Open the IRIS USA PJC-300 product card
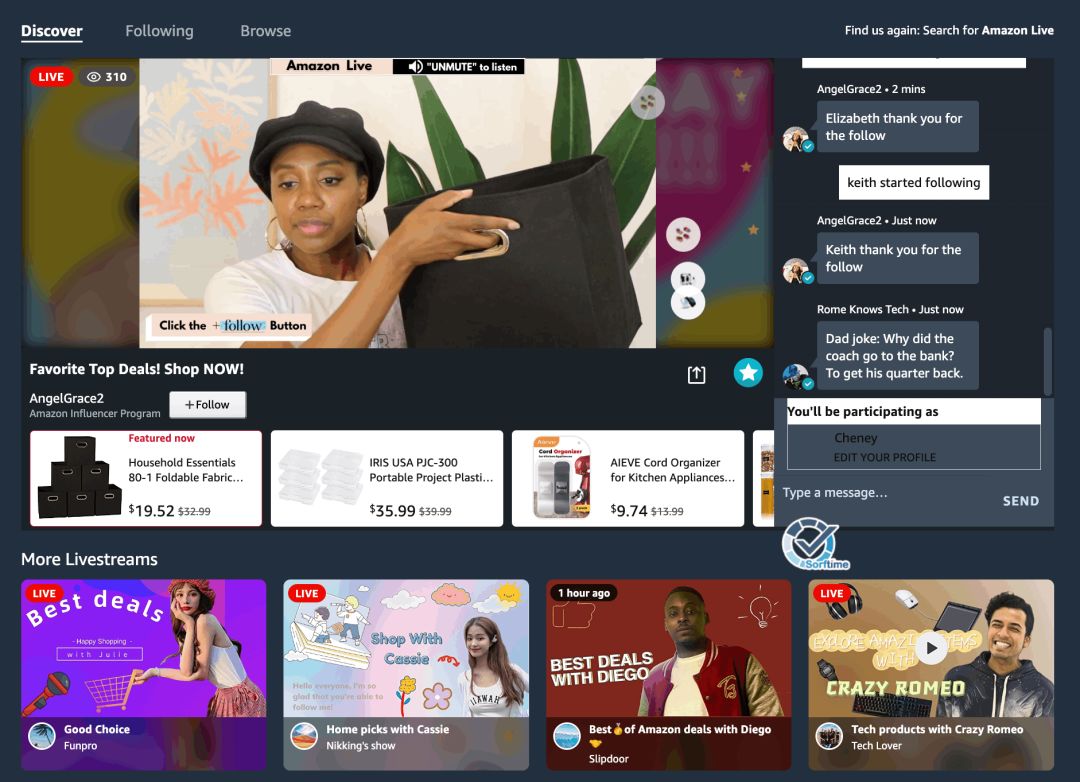Viewport: 1080px width, 782px height. point(387,479)
